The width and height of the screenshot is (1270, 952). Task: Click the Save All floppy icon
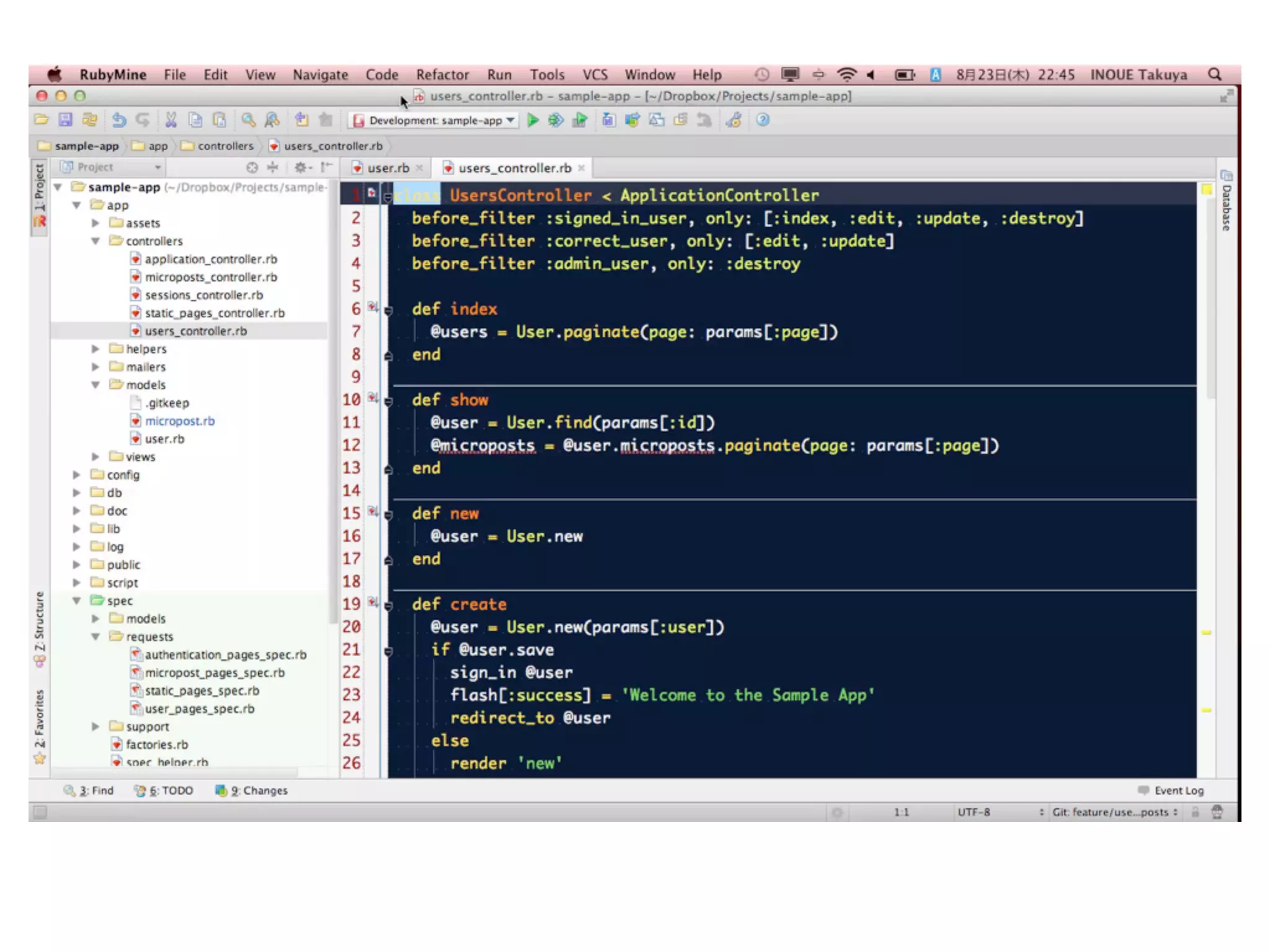(66, 120)
